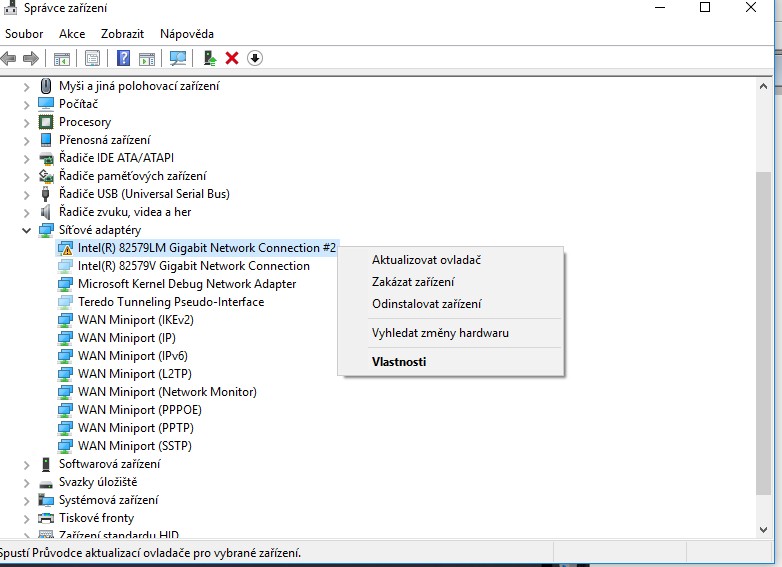Image resolution: width=782 pixels, height=567 pixels.
Task: Click the folder icon beside Systémová zařízení
Action: point(46,500)
